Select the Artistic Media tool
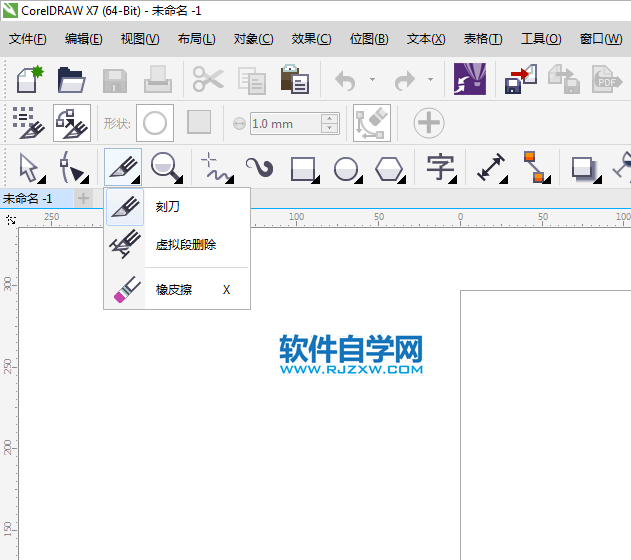 pos(260,167)
